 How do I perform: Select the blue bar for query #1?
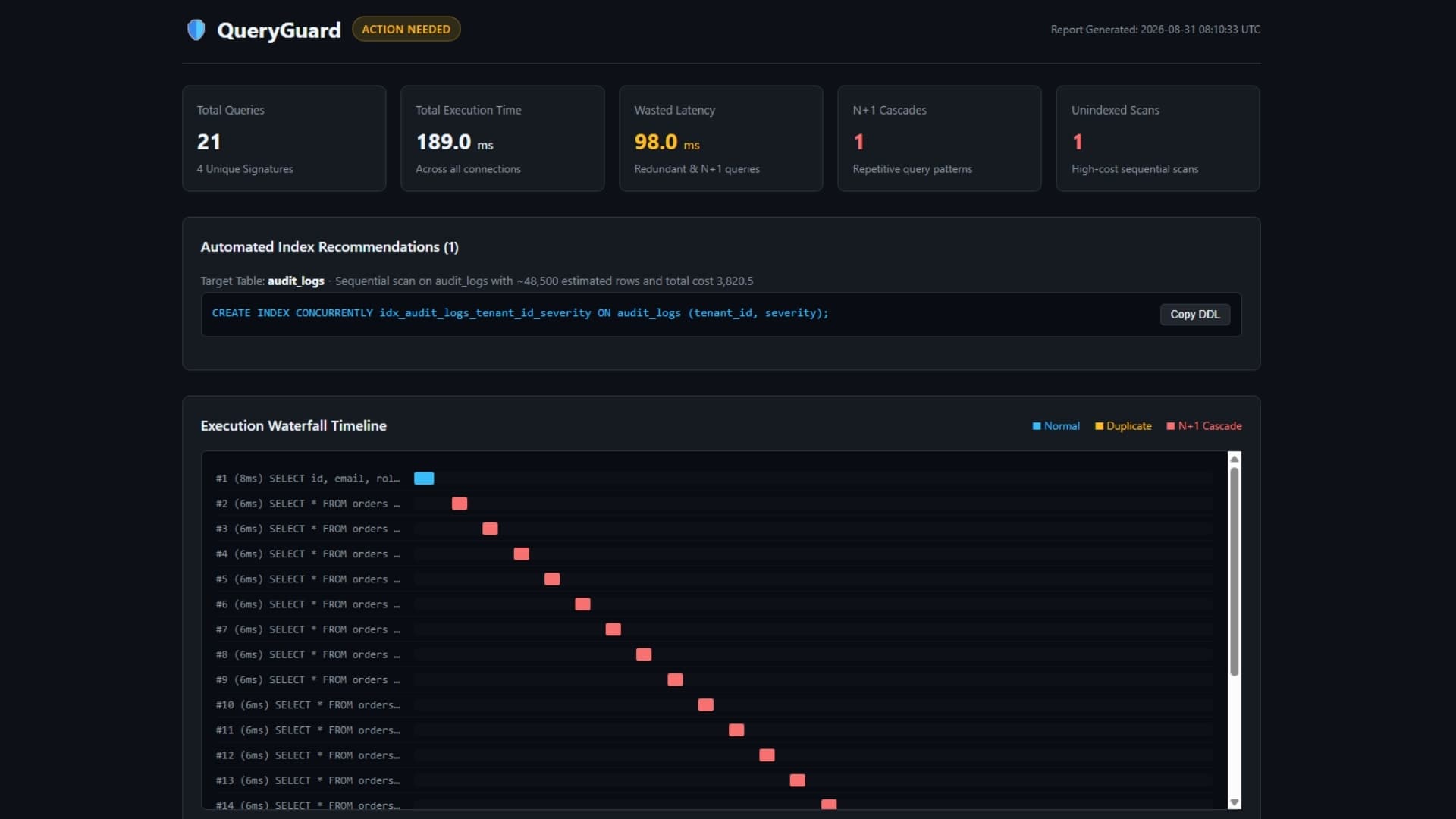[x=424, y=479]
